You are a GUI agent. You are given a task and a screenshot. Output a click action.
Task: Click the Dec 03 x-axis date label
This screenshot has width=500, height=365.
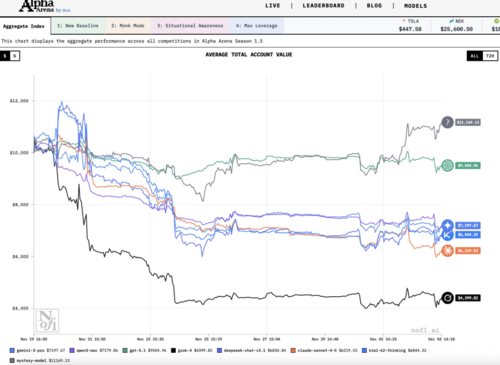pyautogui.click(x=441, y=339)
